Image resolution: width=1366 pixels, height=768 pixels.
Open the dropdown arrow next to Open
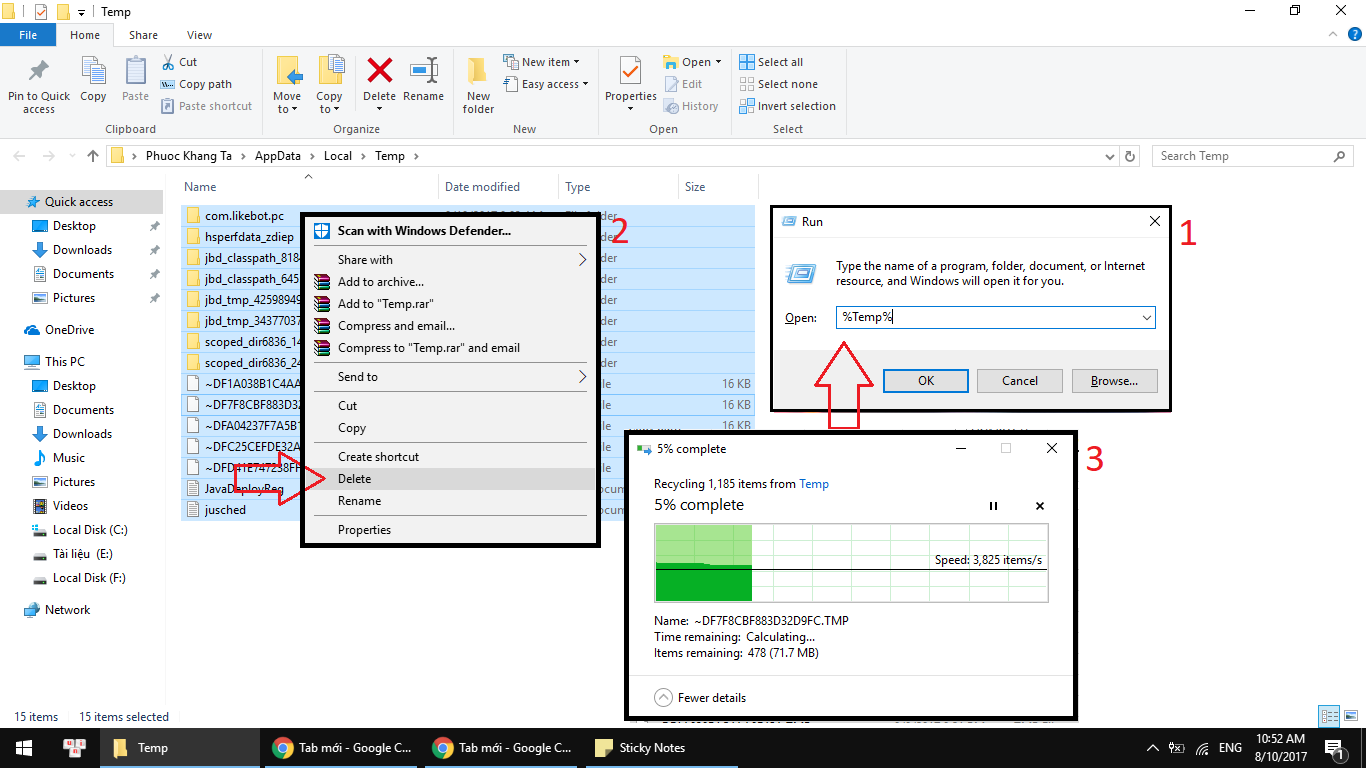(x=720, y=61)
